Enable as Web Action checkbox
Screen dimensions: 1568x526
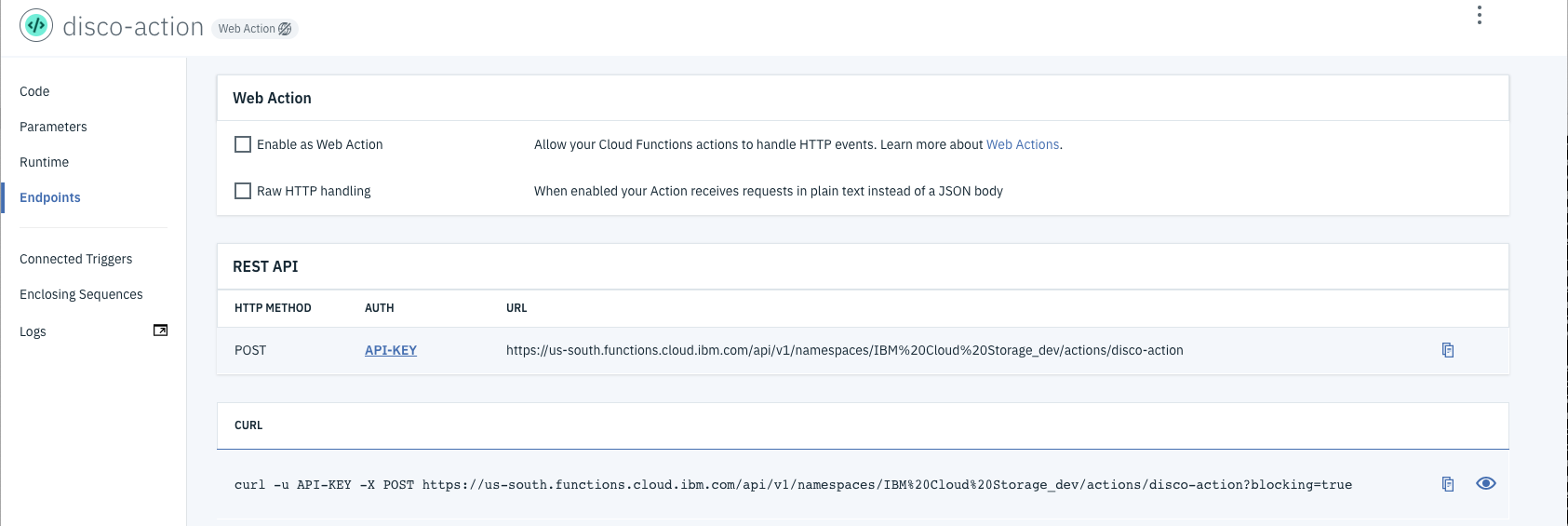[243, 144]
